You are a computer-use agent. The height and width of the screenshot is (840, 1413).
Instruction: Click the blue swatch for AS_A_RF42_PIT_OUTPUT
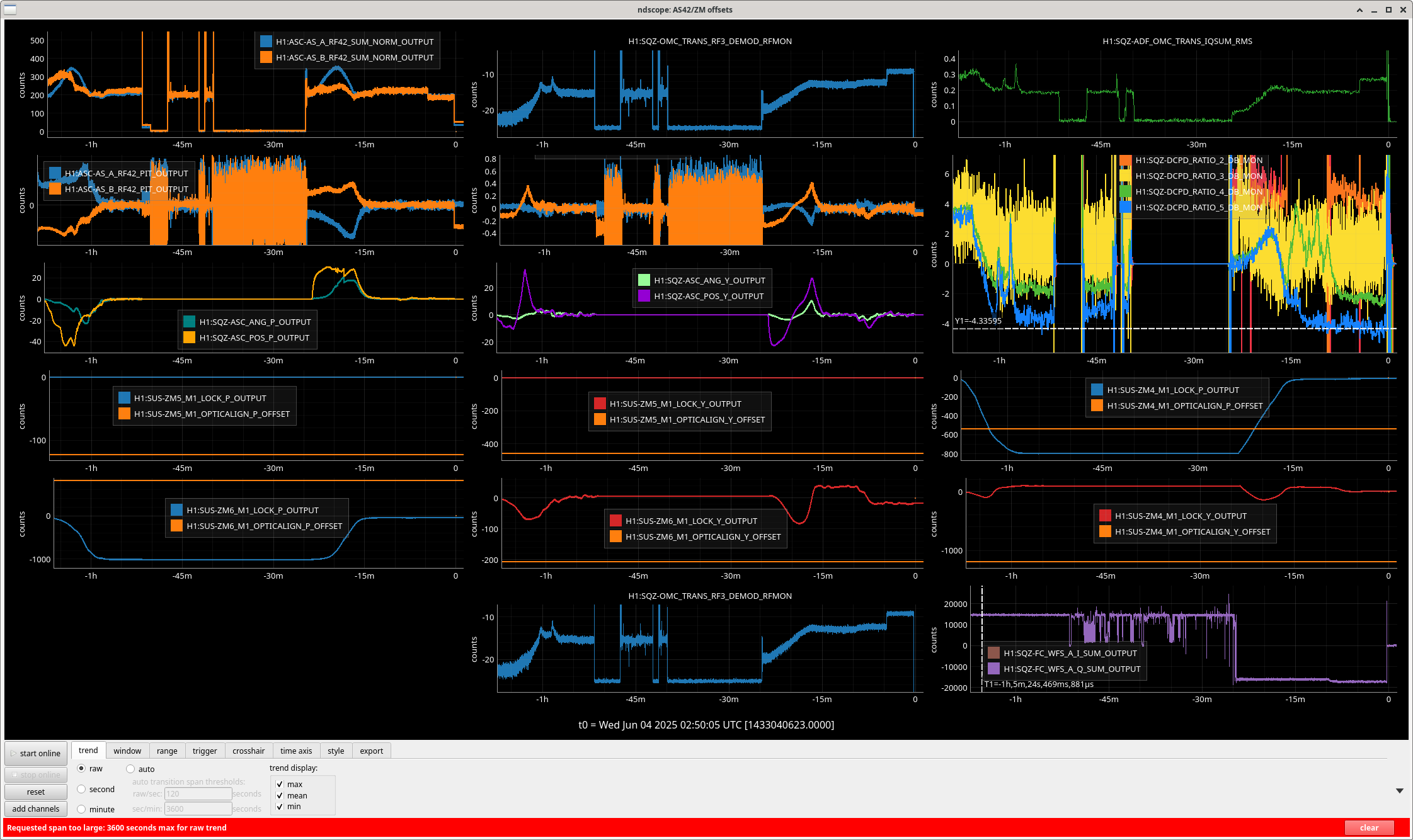click(55, 173)
